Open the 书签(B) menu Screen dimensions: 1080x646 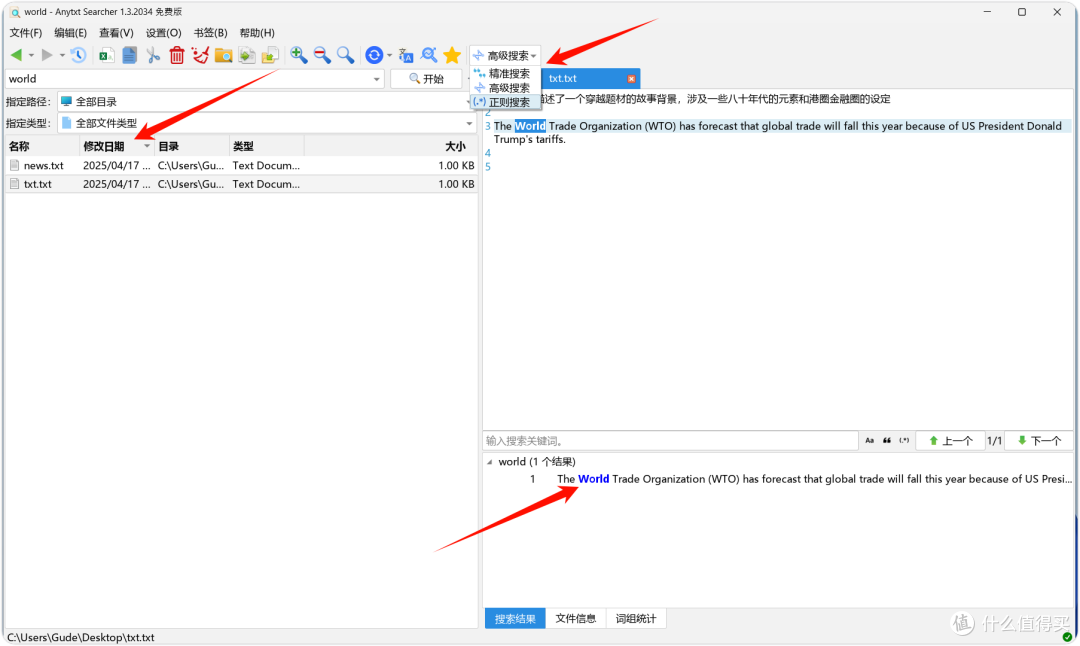point(210,33)
